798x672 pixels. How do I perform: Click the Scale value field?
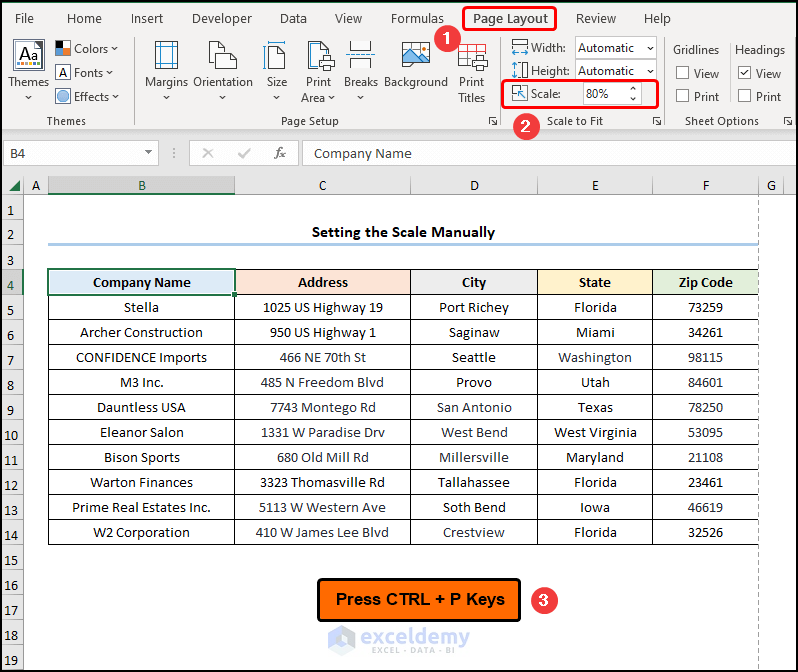[605, 94]
